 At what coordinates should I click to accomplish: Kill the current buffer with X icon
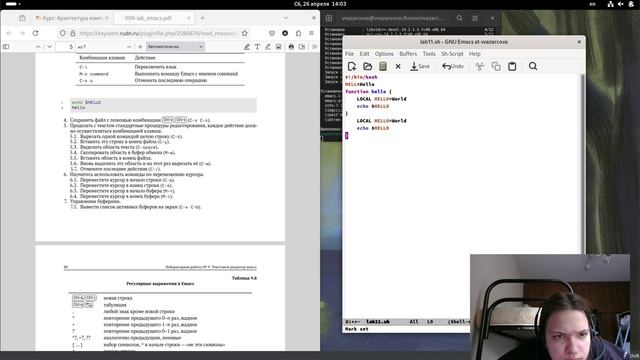398,66
